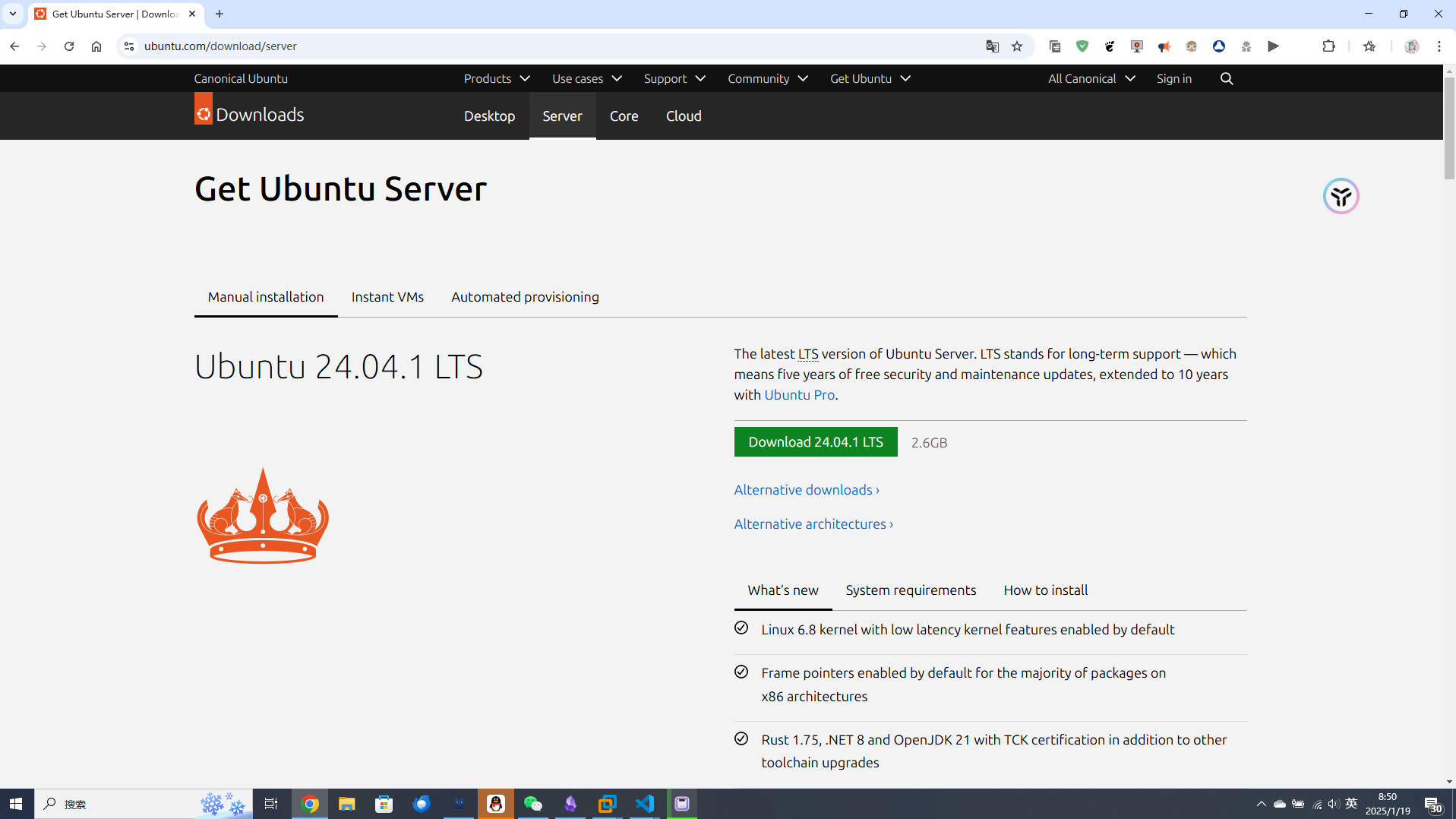Click the Ubuntu crown mascot image
The height and width of the screenshot is (819, 1456).
point(263,515)
